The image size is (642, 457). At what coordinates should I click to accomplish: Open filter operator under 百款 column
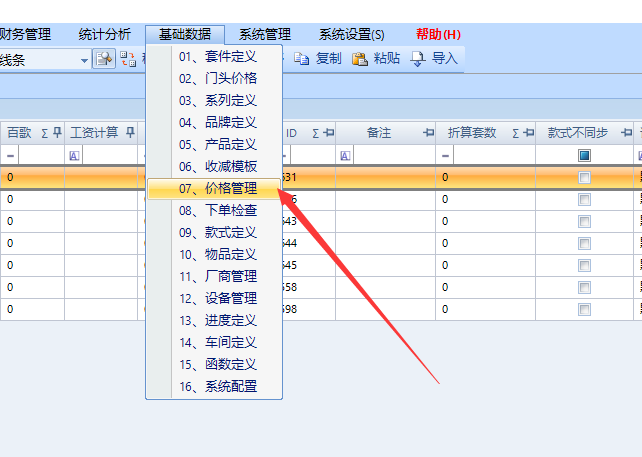point(9,156)
